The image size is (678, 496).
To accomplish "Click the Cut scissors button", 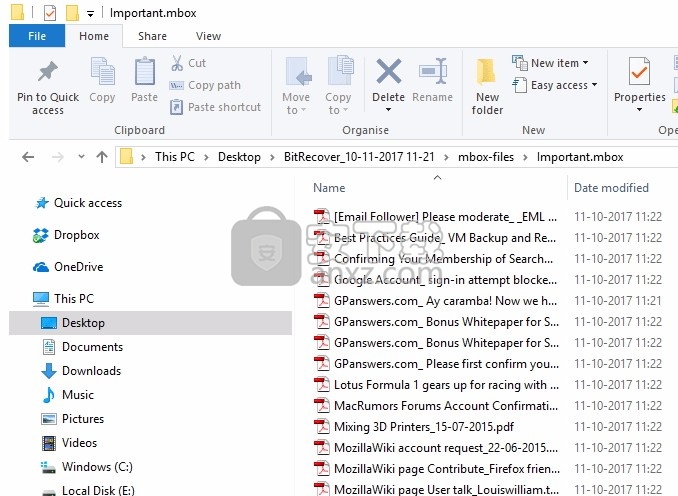I will tap(188, 63).
